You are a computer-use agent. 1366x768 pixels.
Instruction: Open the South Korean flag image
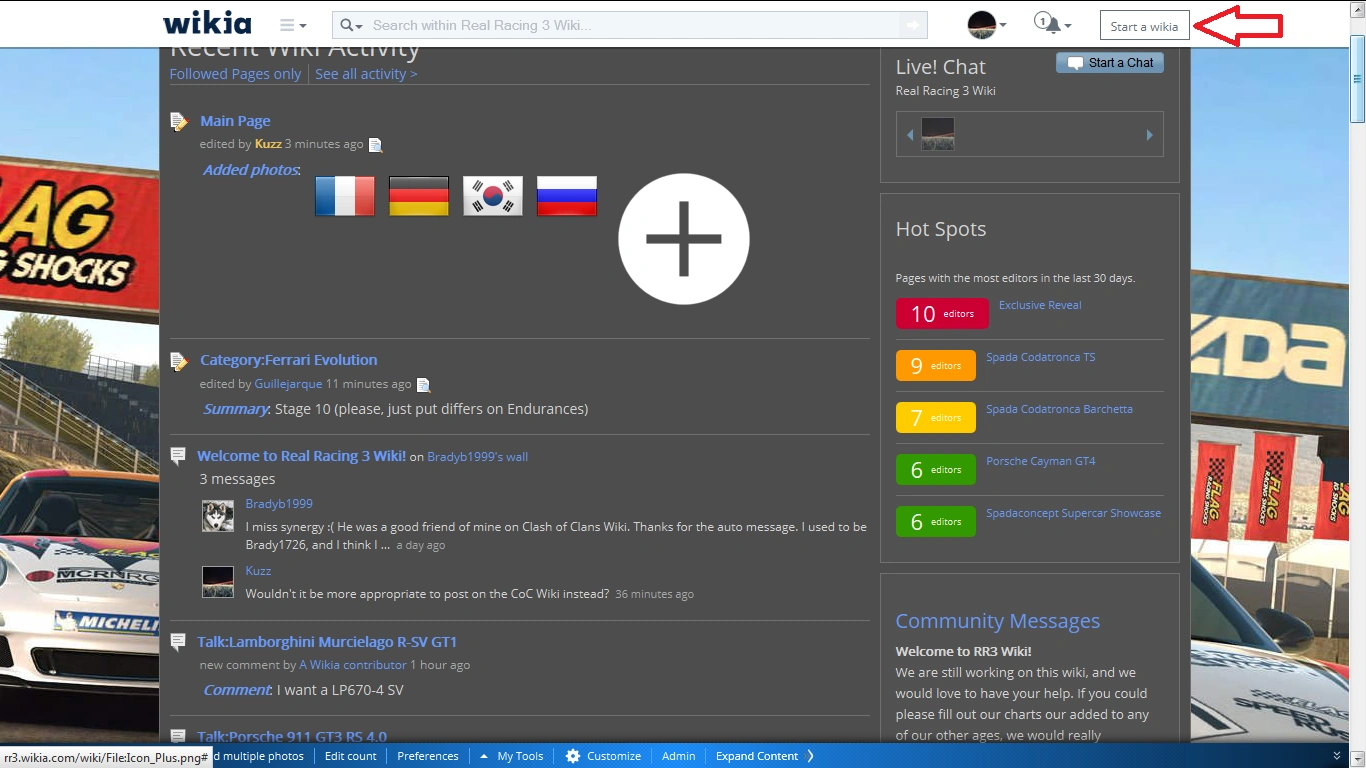(492, 196)
